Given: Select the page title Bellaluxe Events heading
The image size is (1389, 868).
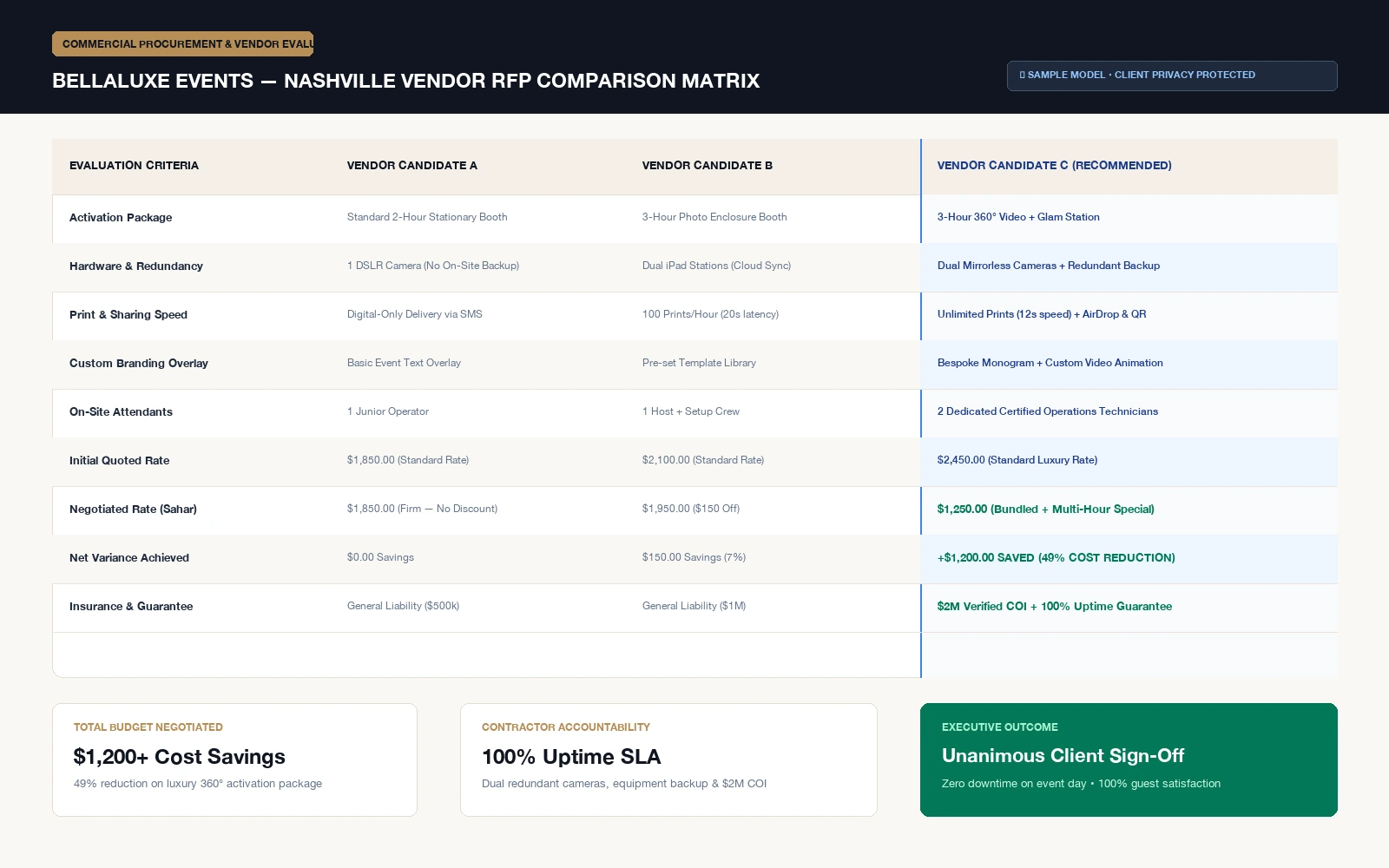Looking at the screenshot, I should 405,81.
